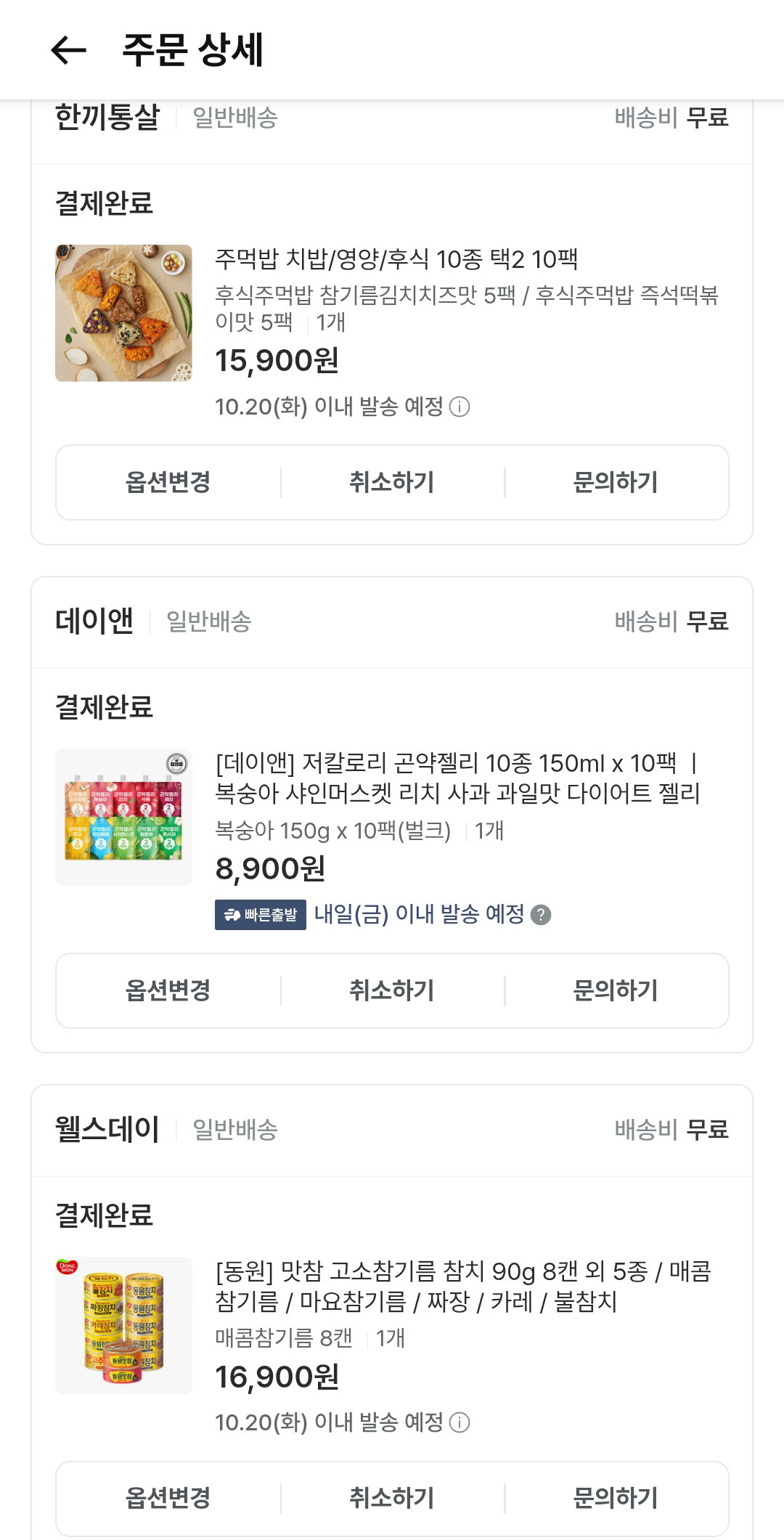Change options for the 동원 참치 order
This screenshot has width=784, height=1540.
[x=168, y=1498]
